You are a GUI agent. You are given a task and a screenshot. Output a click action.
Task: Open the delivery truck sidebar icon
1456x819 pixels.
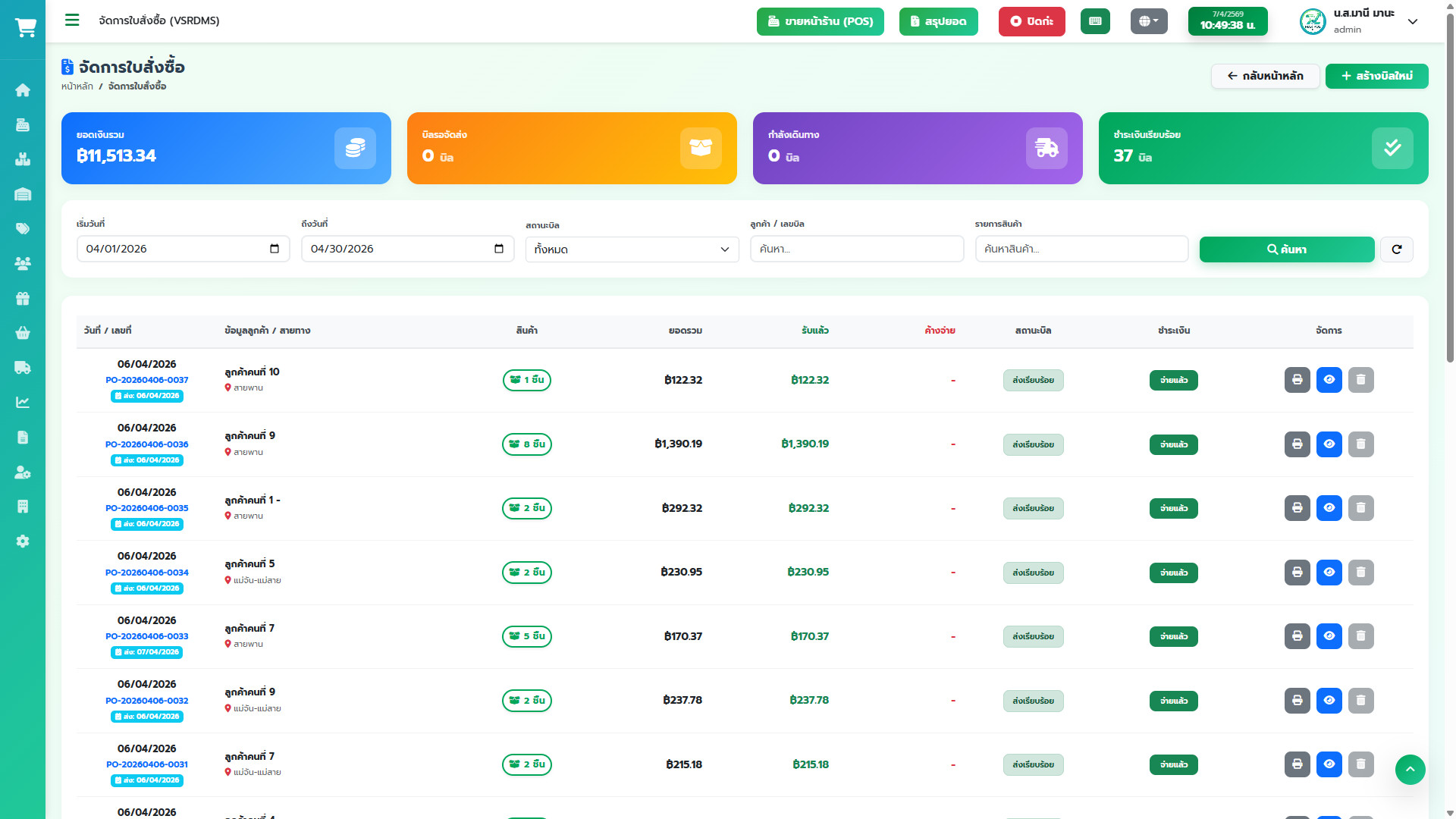(x=23, y=368)
